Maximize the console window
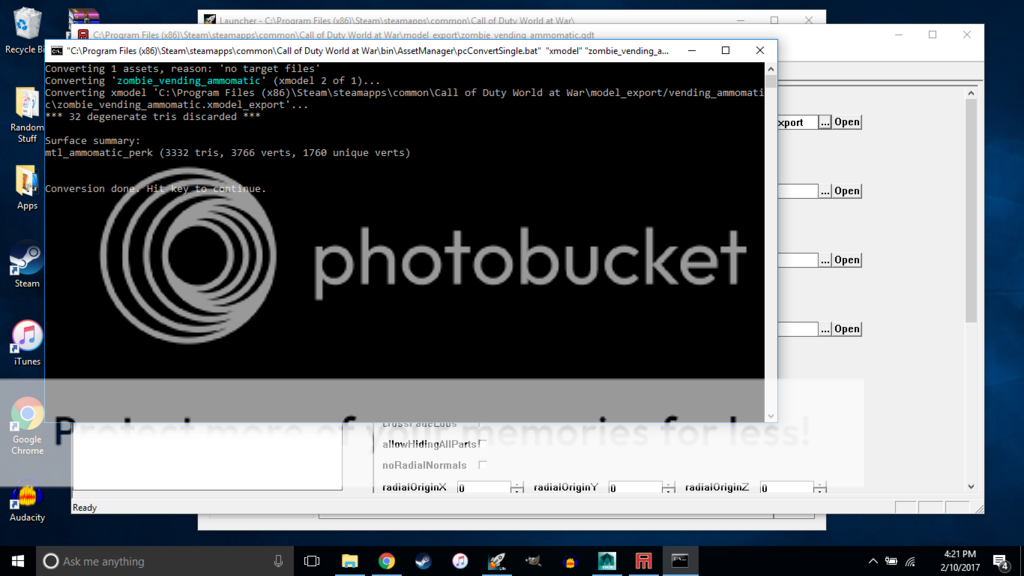The image size is (1024, 576). 726,50
